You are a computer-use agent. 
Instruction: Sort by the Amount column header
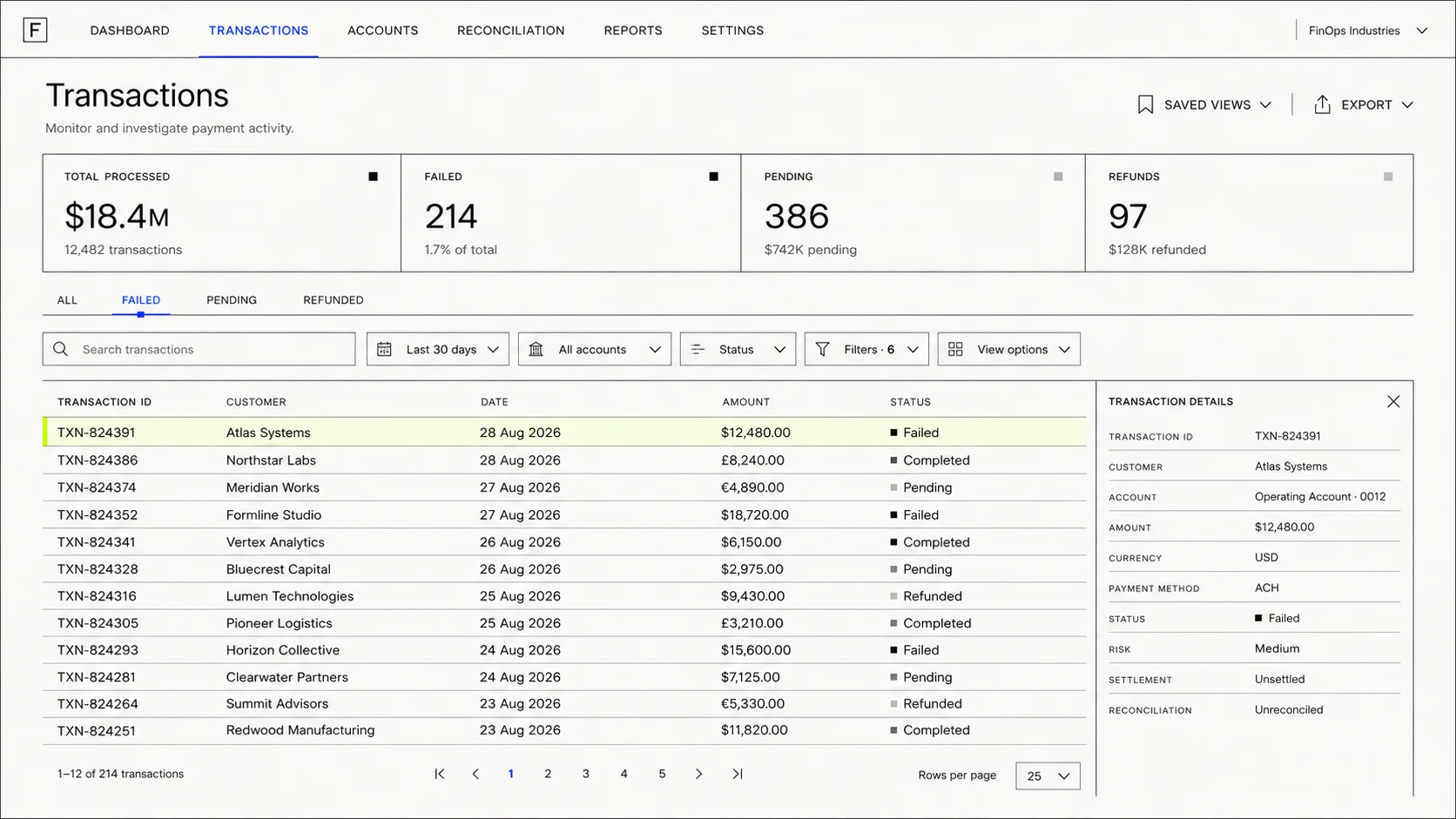click(x=746, y=402)
